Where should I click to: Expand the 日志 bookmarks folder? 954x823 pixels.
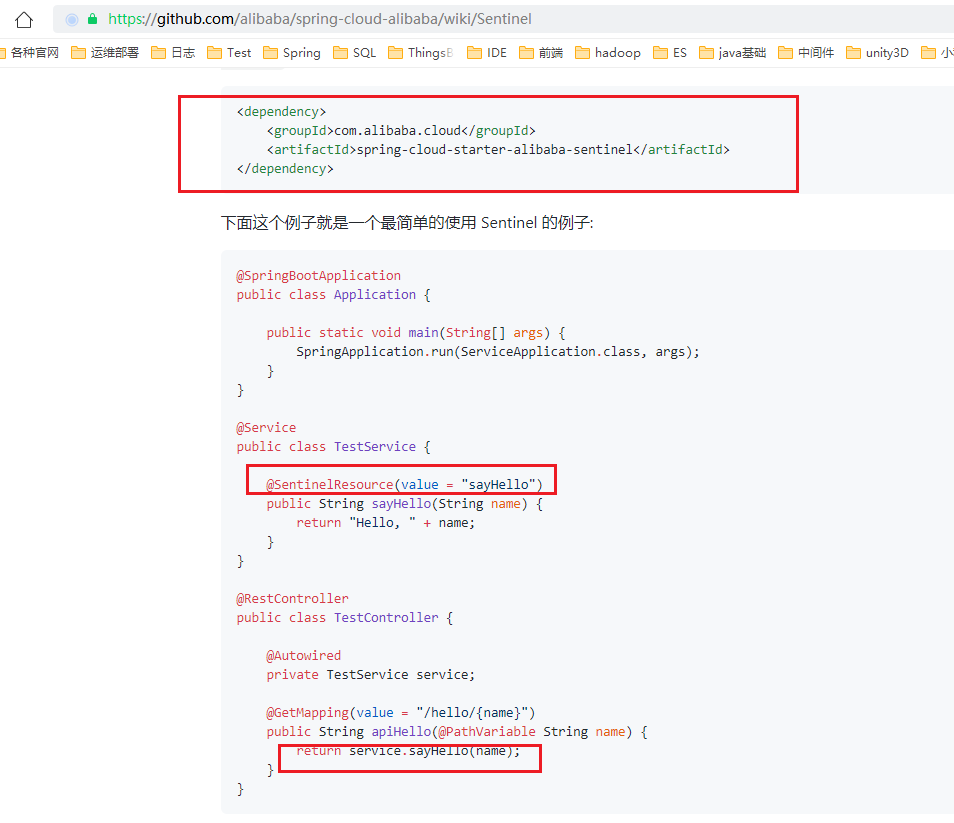point(172,52)
